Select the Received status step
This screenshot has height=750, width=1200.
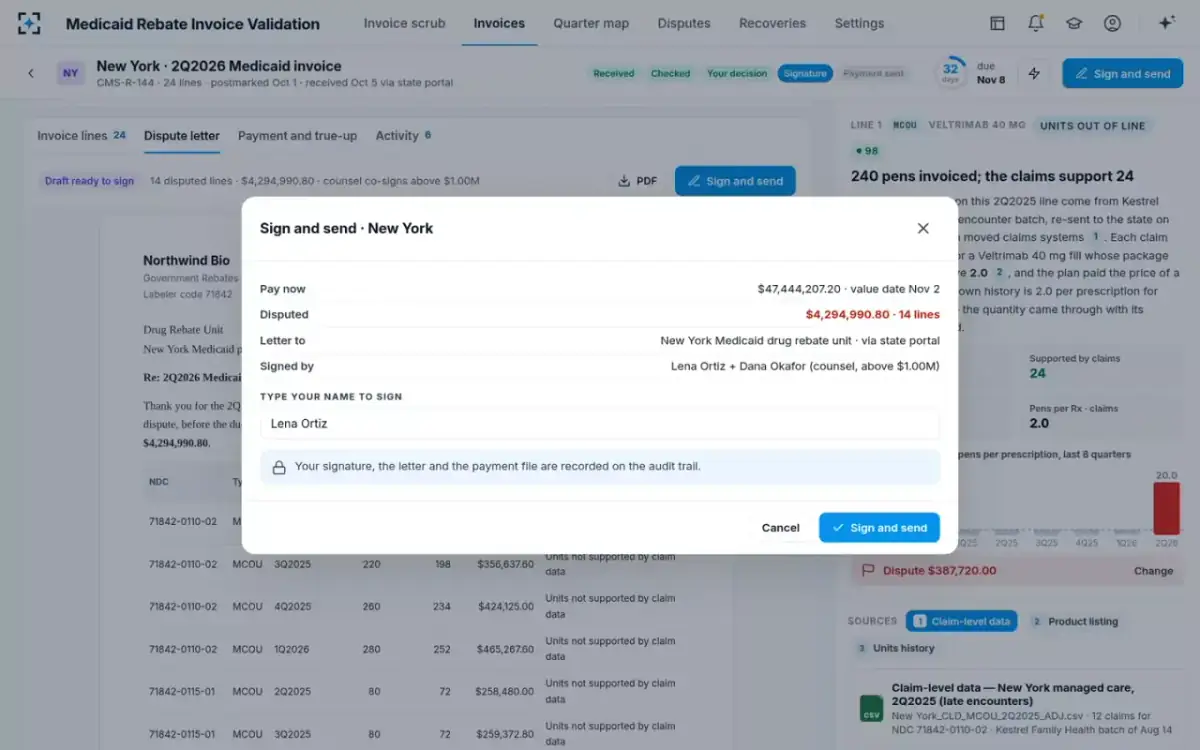(x=614, y=73)
